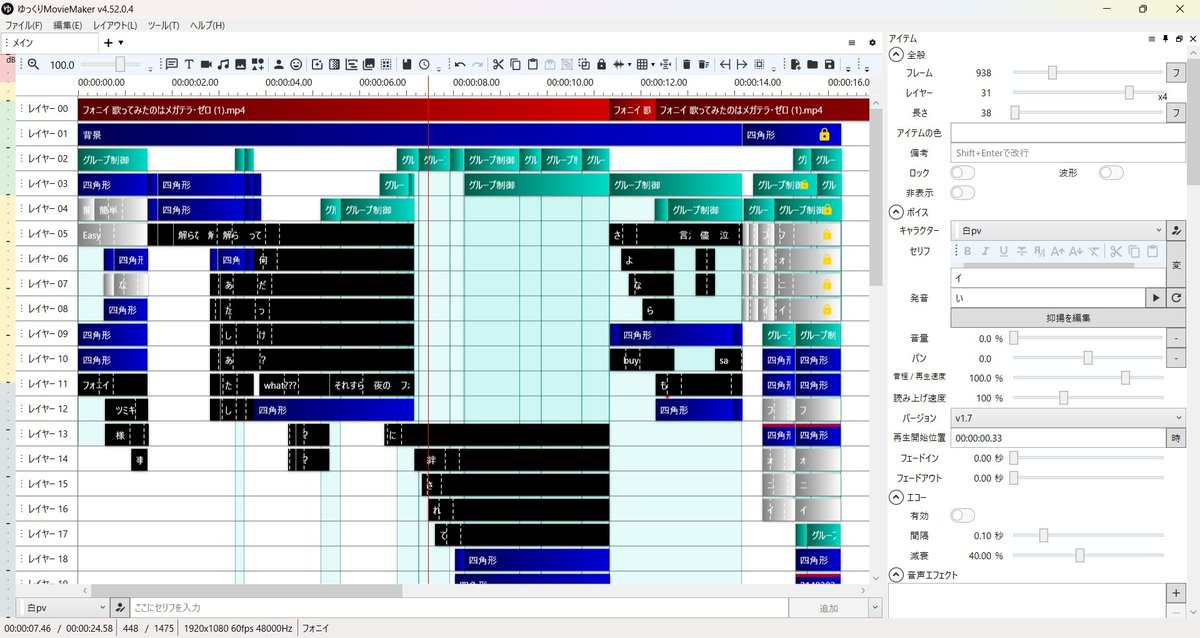Apply bold in セリフ formatting bar
The width and height of the screenshot is (1200, 638).
coord(967,251)
